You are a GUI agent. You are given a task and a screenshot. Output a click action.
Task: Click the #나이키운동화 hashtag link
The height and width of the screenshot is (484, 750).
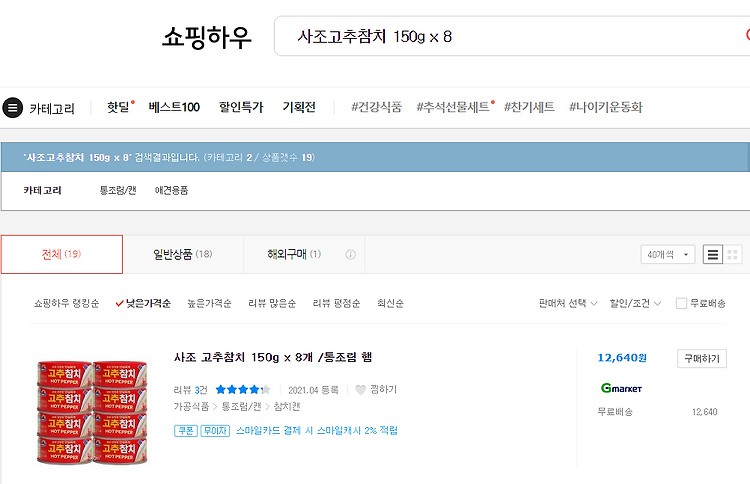point(606,107)
